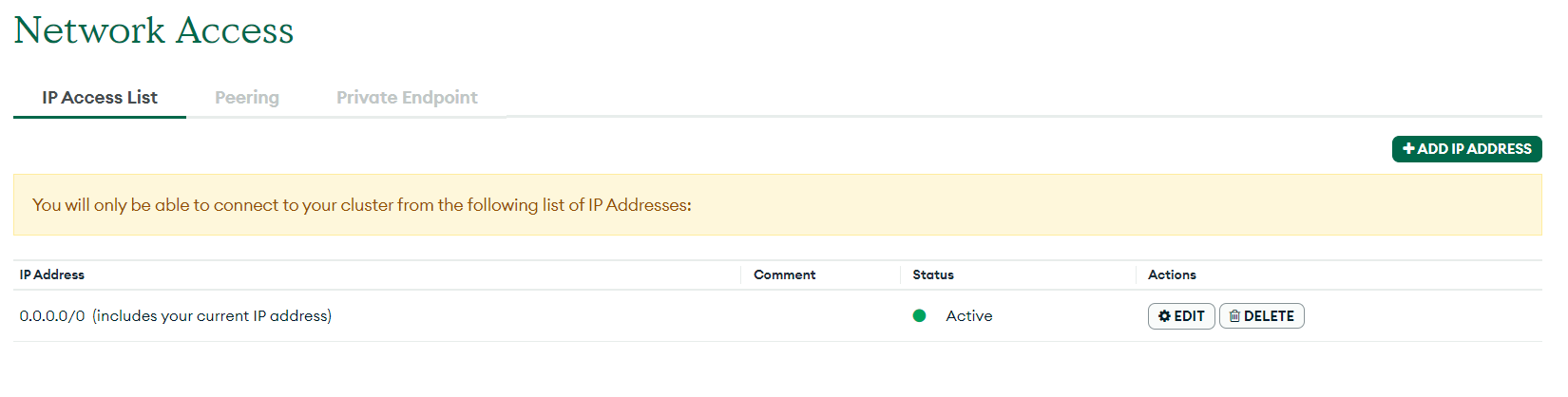This screenshot has width=1568, height=397.
Task: Click the Network Access page heading
Action: tap(154, 30)
